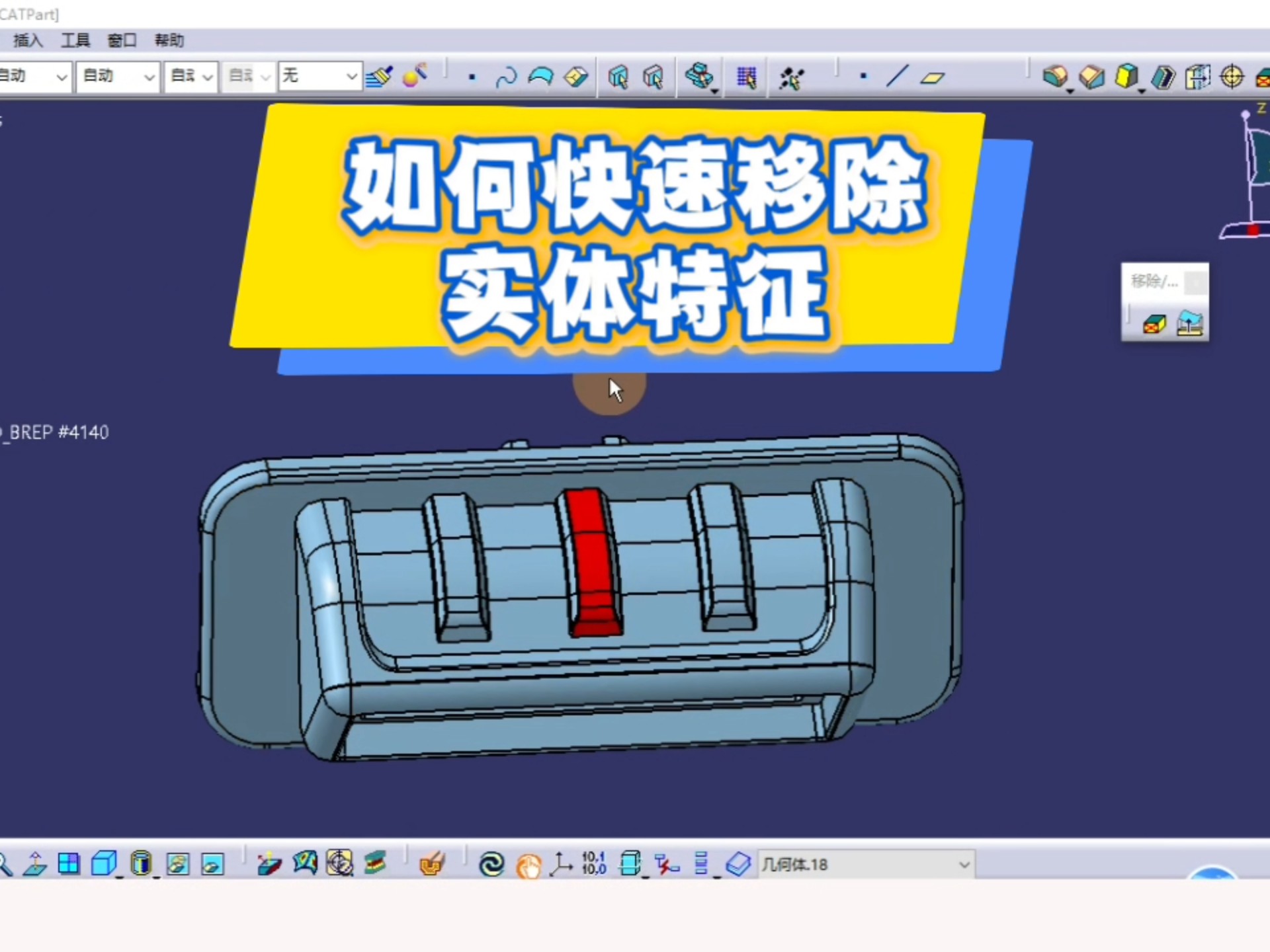Click the Shading view mode cylinder icon
The width and height of the screenshot is (1270, 952).
point(140,863)
